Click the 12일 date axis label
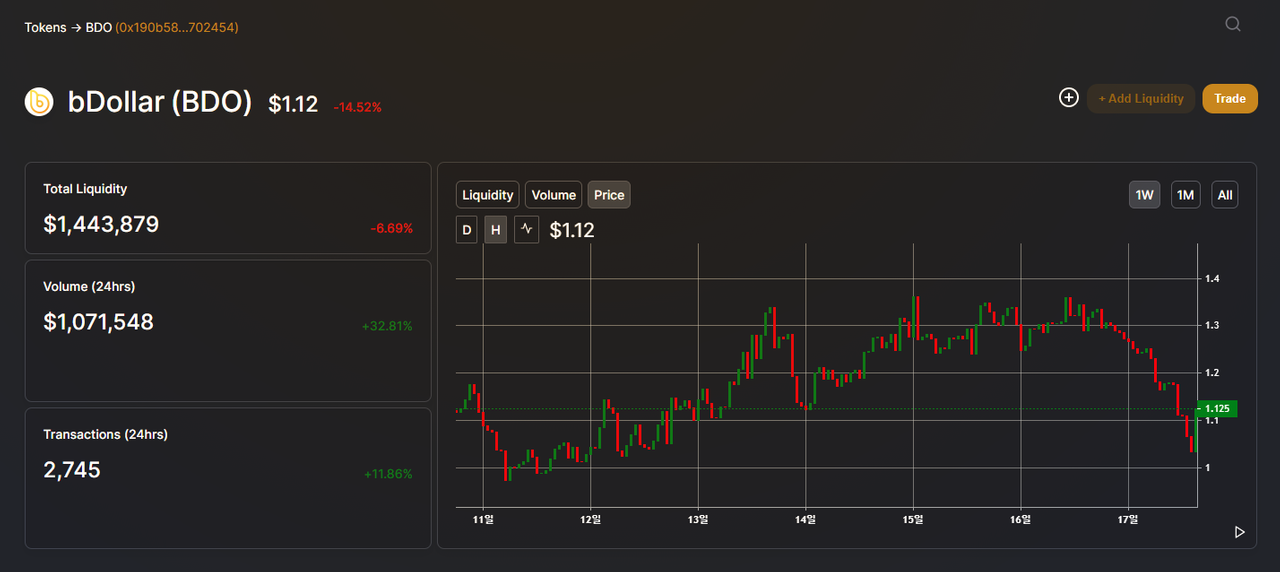Image resolution: width=1280 pixels, height=572 pixels. [x=591, y=519]
